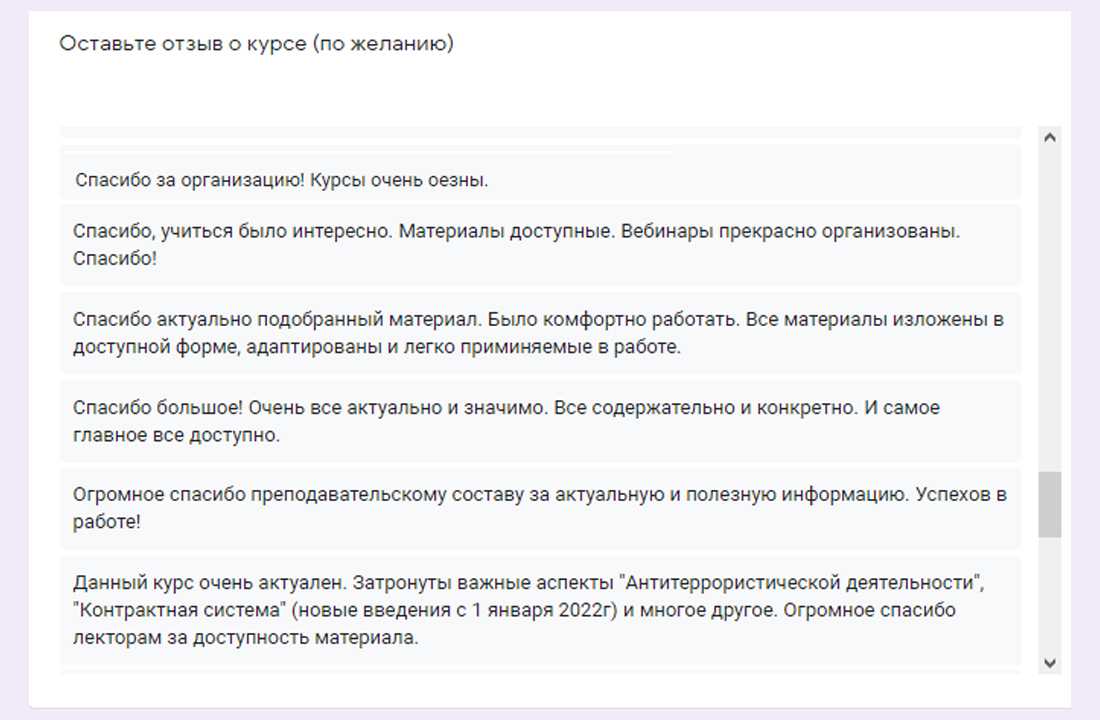Click 'Вебинары прекрасно организованы' sentence
The height and width of the screenshot is (720, 1100).
[x=789, y=231]
